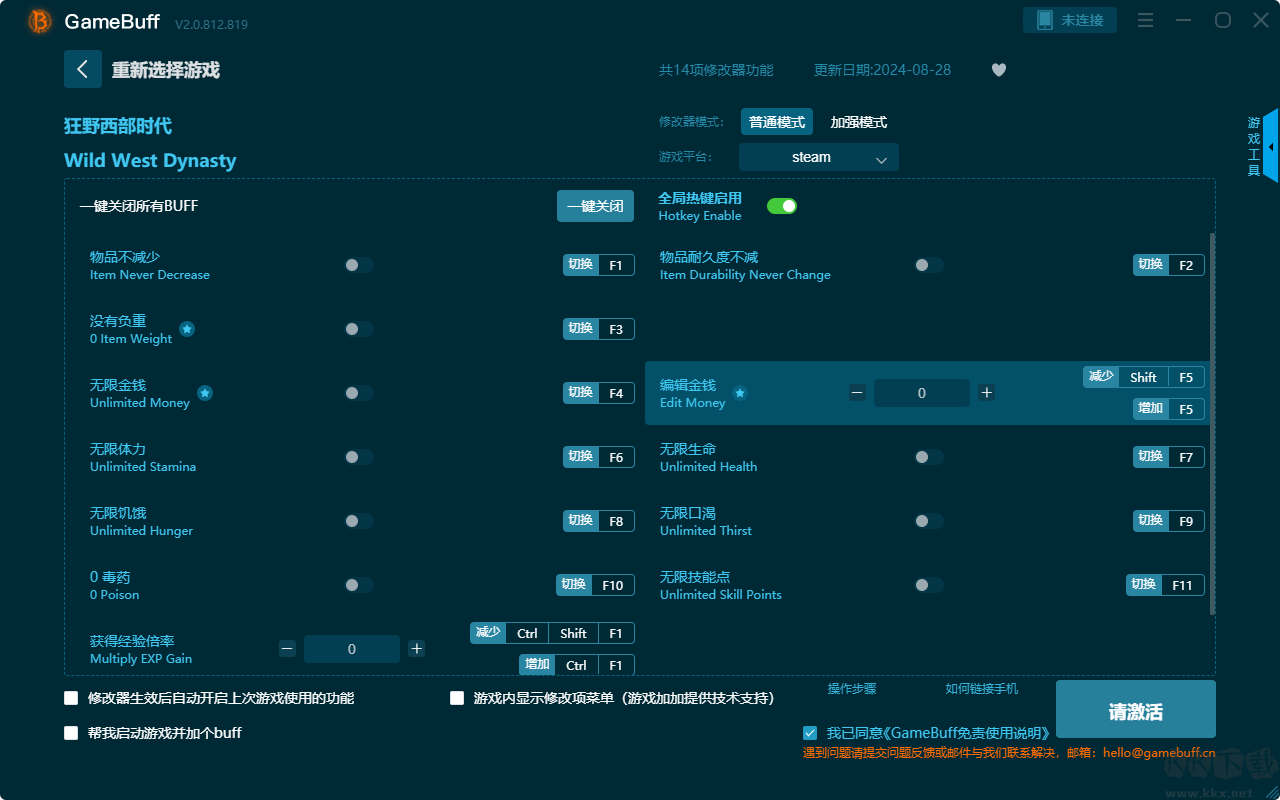The width and height of the screenshot is (1280, 800).
Task: Click the Wild West Dynasty game title
Action: (150, 161)
